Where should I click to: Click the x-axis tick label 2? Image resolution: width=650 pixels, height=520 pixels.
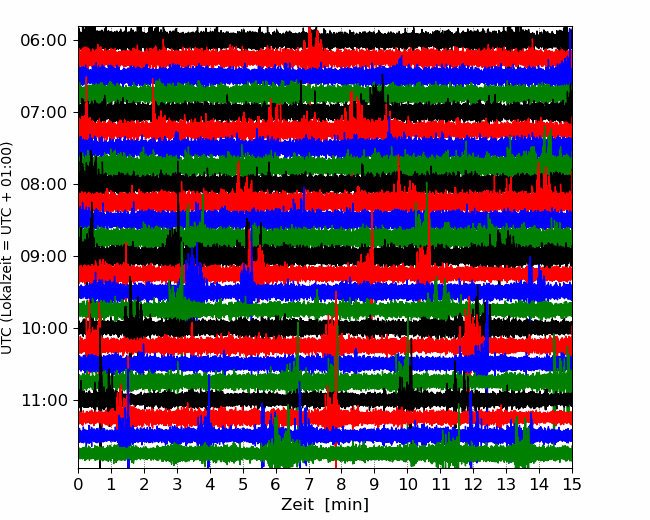coord(144,484)
